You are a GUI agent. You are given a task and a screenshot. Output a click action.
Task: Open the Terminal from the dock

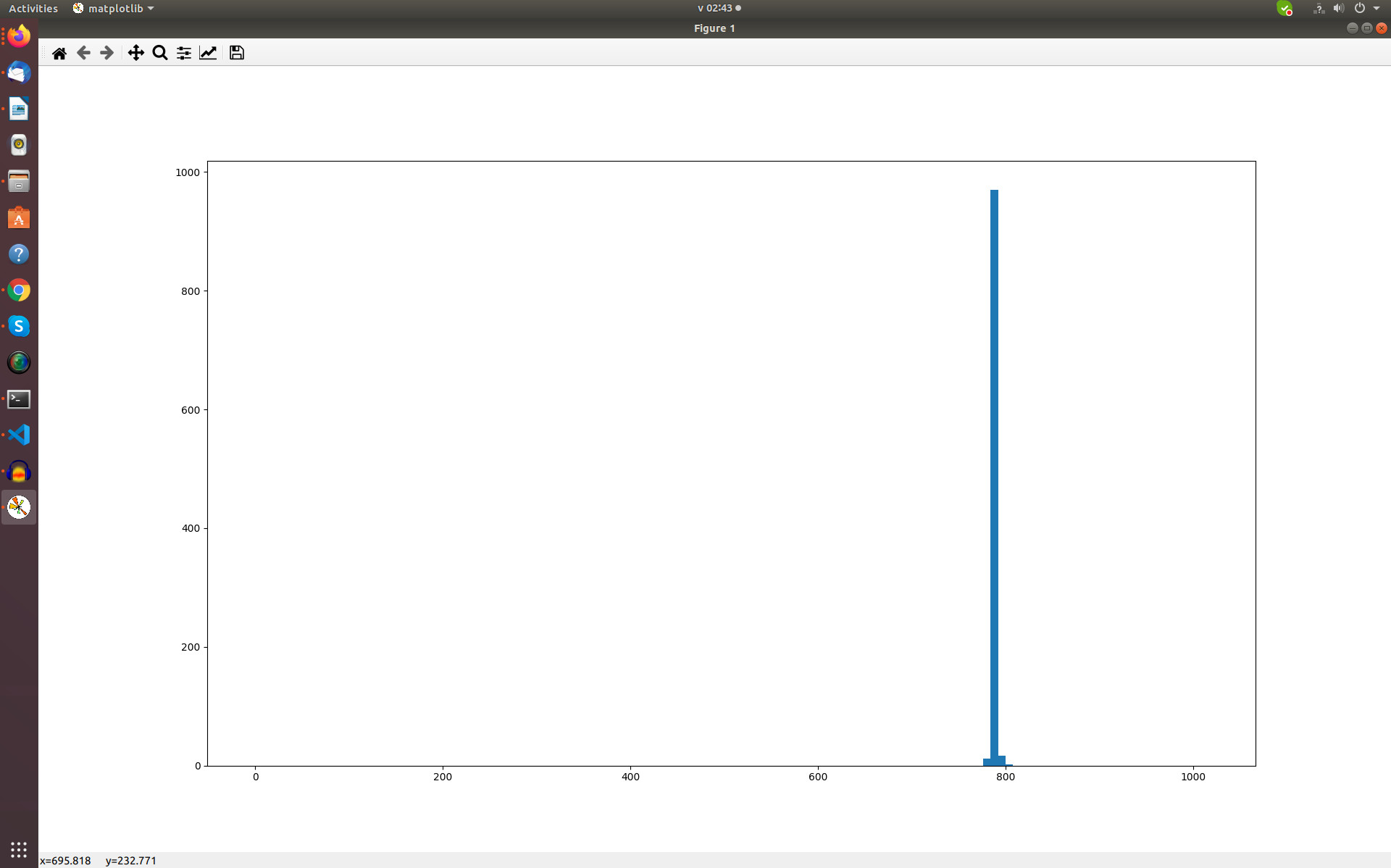pos(19,398)
